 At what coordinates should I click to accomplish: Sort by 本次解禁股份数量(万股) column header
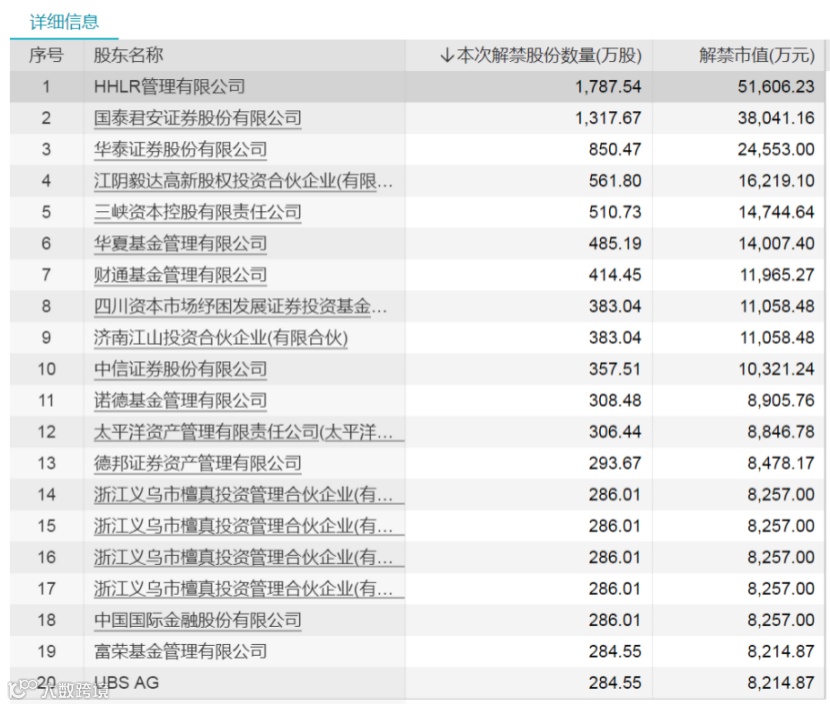point(549,55)
